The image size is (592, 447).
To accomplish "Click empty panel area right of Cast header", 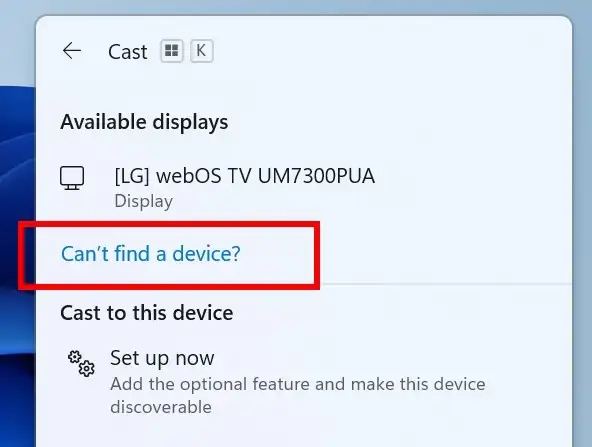I will 393,51.
